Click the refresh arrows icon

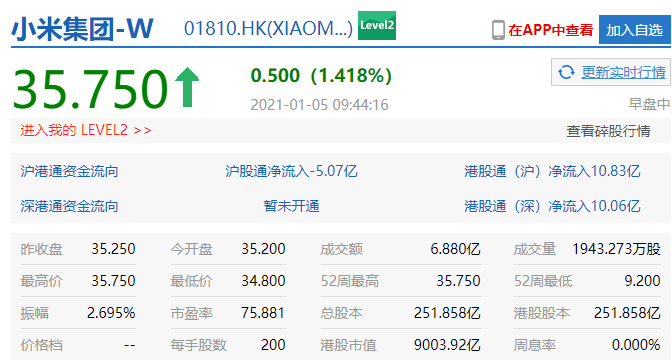tap(566, 72)
